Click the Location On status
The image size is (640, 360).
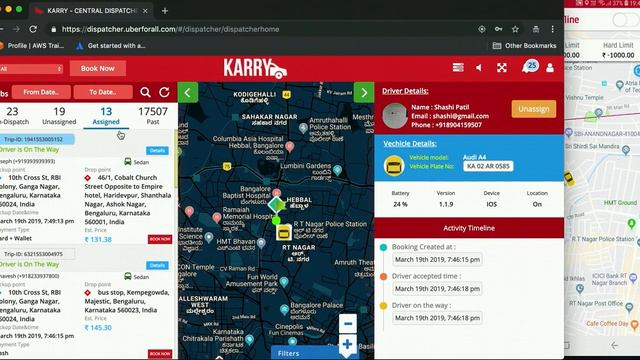click(x=537, y=199)
